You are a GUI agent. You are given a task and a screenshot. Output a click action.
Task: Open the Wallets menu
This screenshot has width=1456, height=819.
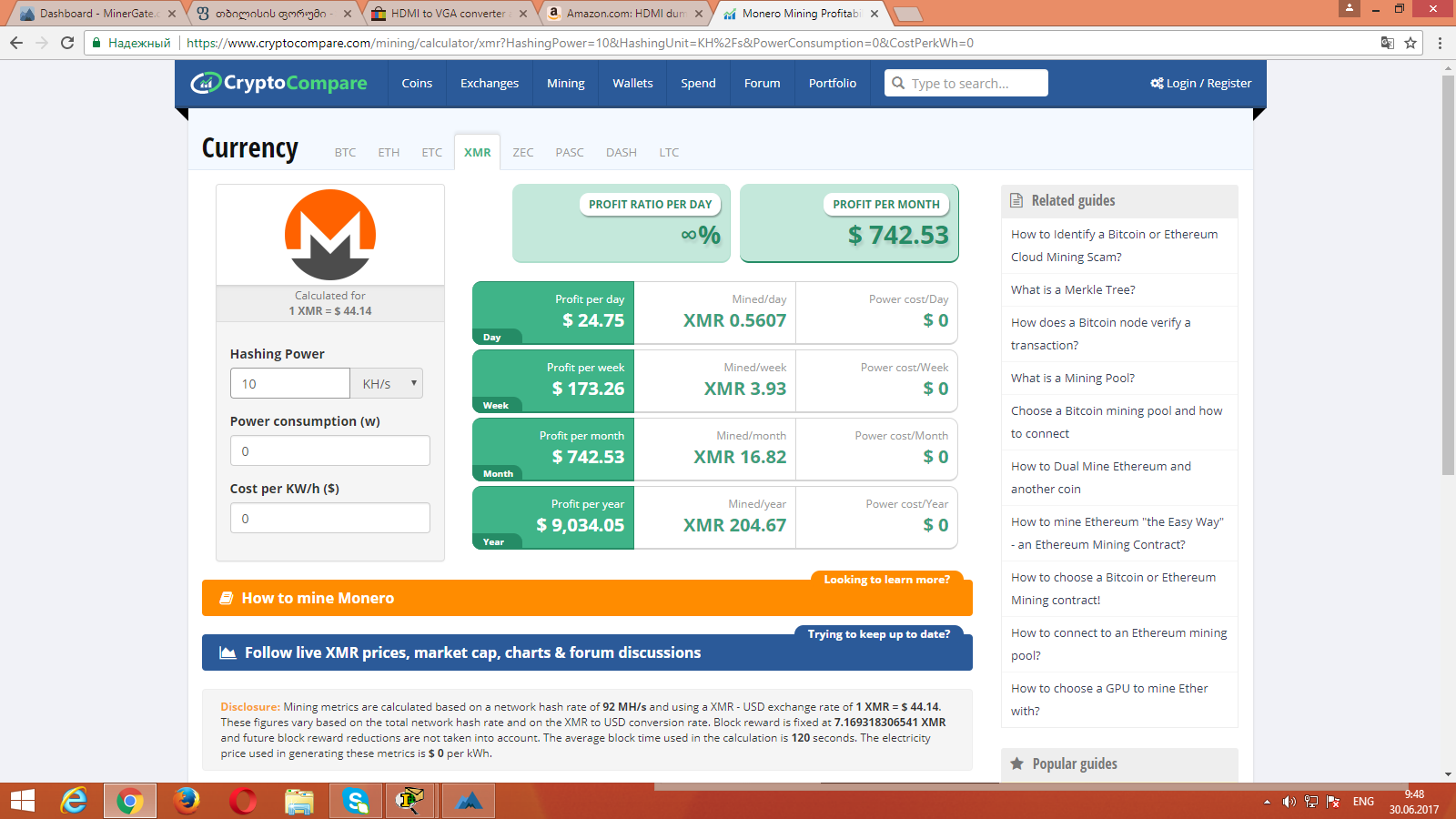click(x=632, y=83)
